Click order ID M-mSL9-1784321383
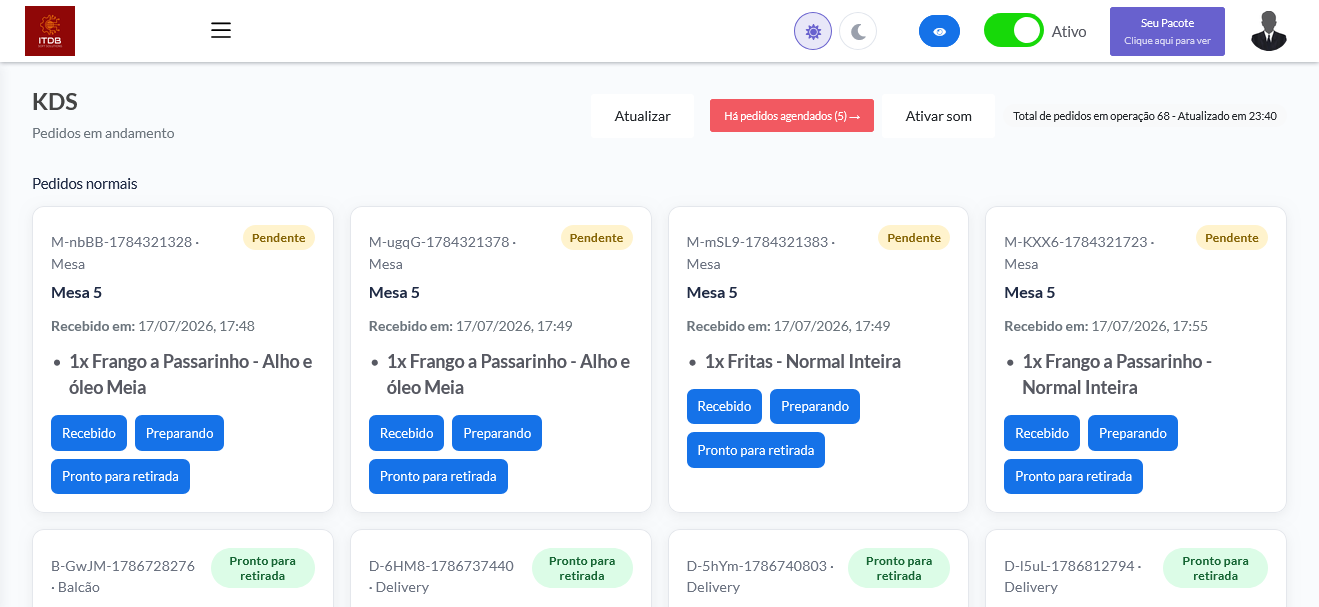Image resolution: width=1319 pixels, height=607 pixels. coord(757,242)
